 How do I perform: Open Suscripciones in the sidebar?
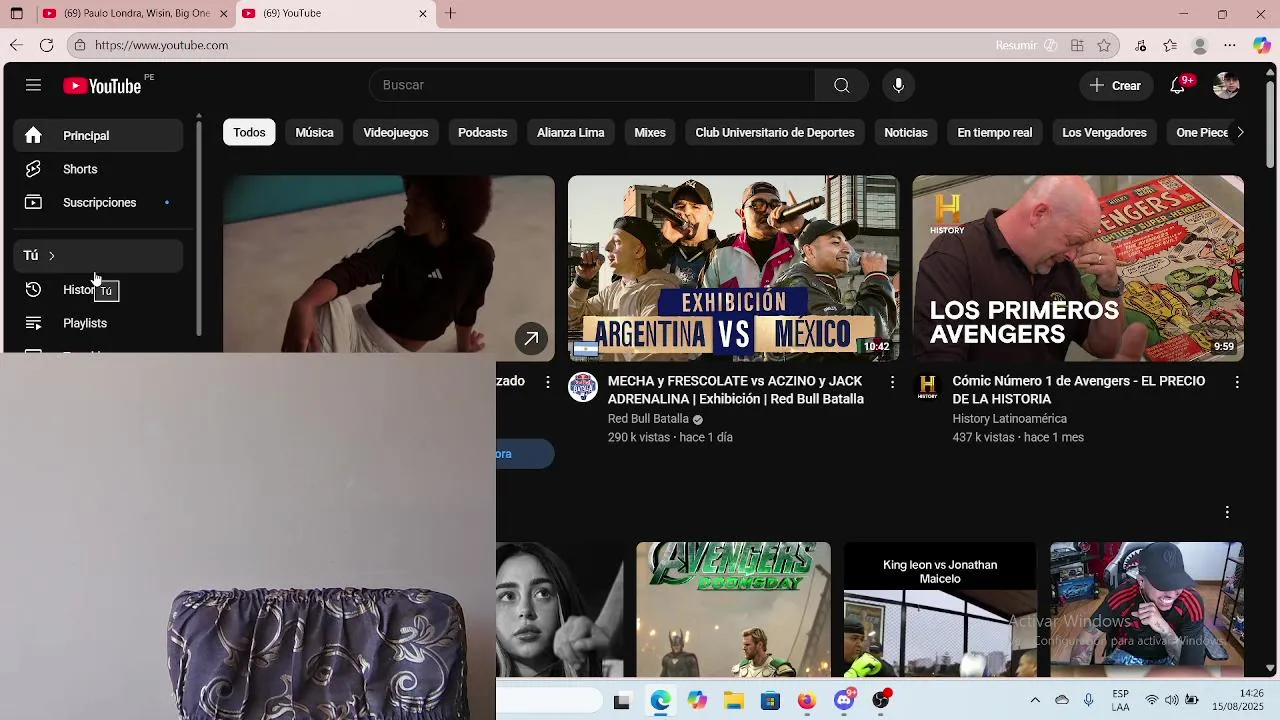(98, 203)
